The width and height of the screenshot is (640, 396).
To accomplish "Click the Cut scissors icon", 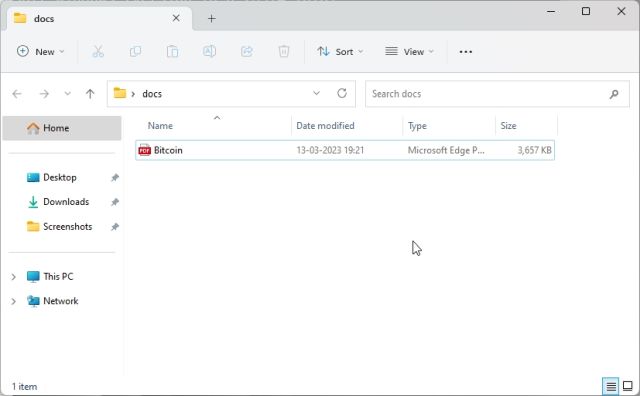I will (x=98, y=51).
